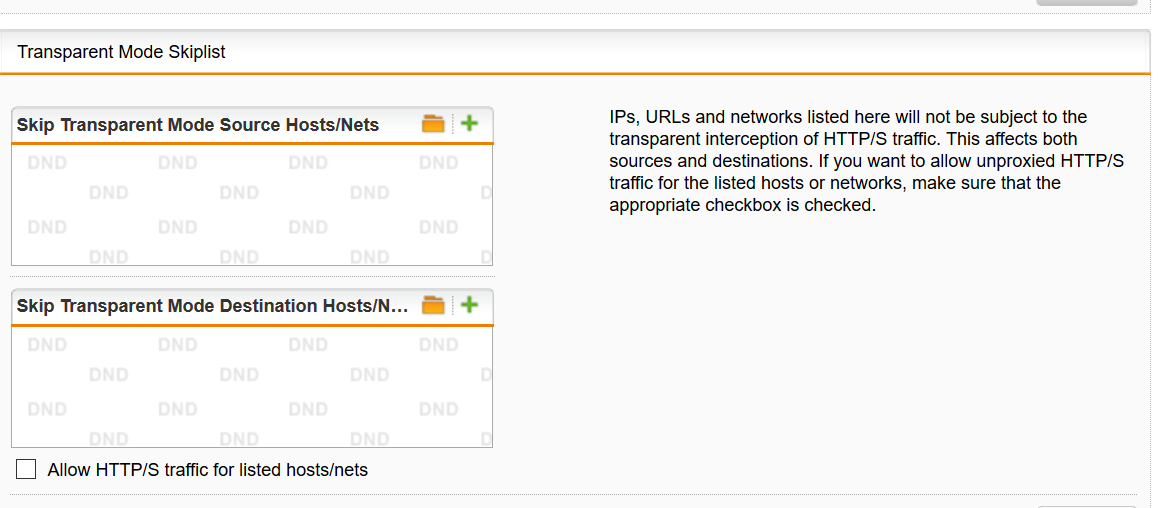Screen dimensions: 1170x508
Task: Click the first DND watermark in destination list
Action: [x=47, y=345]
